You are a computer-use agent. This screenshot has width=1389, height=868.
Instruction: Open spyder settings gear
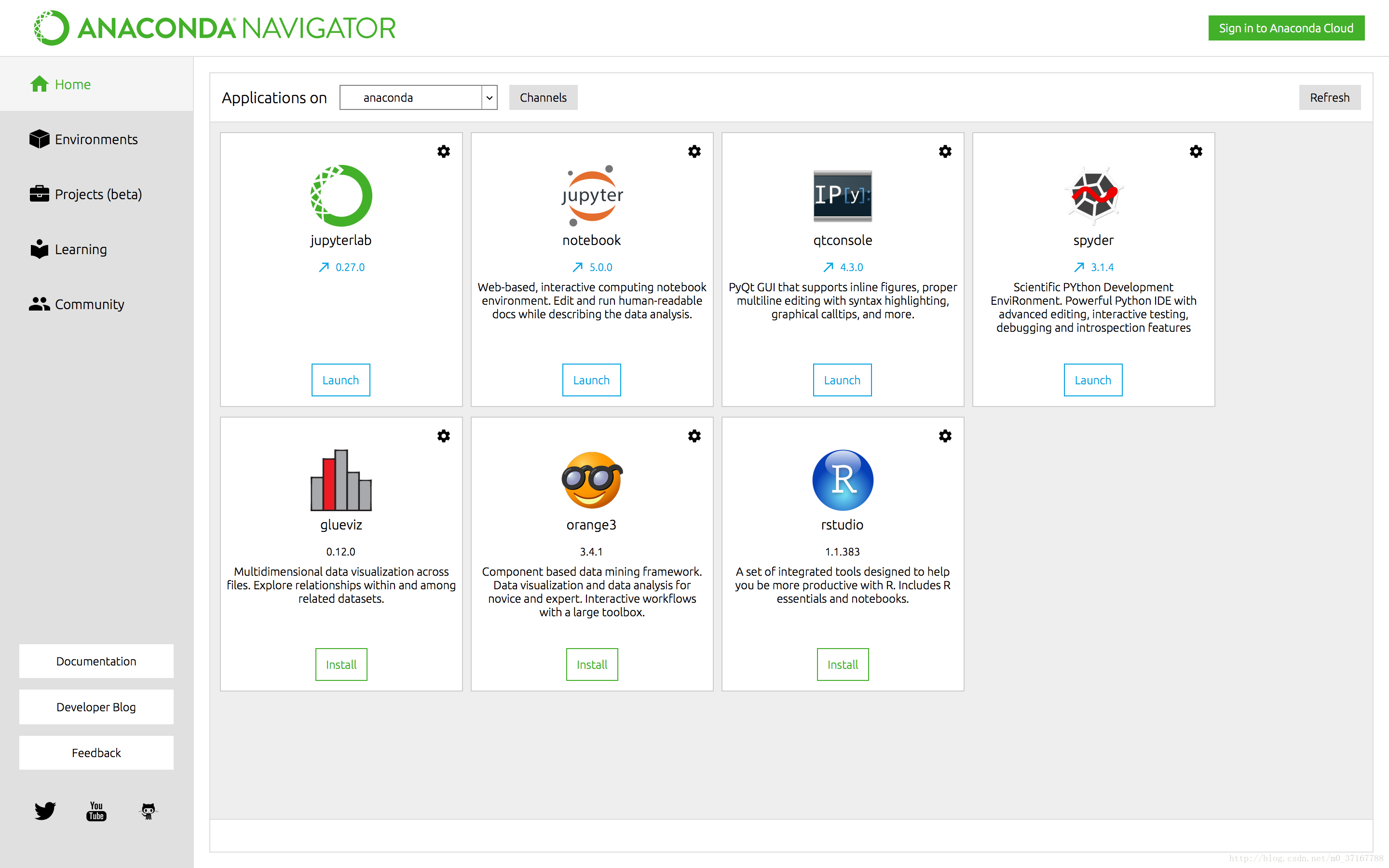pyautogui.click(x=1196, y=151)
